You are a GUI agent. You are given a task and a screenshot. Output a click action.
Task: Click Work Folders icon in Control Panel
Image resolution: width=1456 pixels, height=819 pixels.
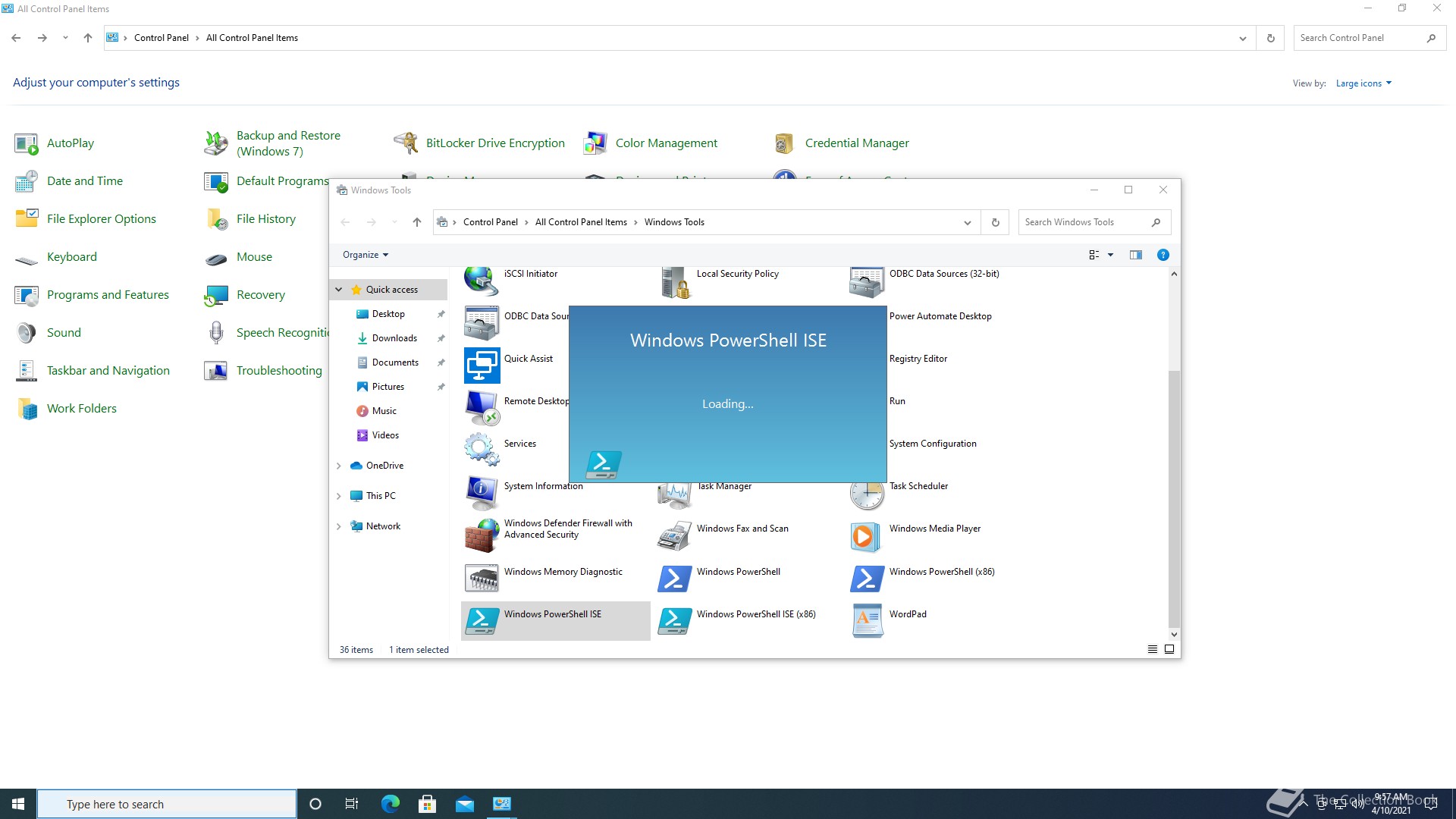[x=27, y=409]
